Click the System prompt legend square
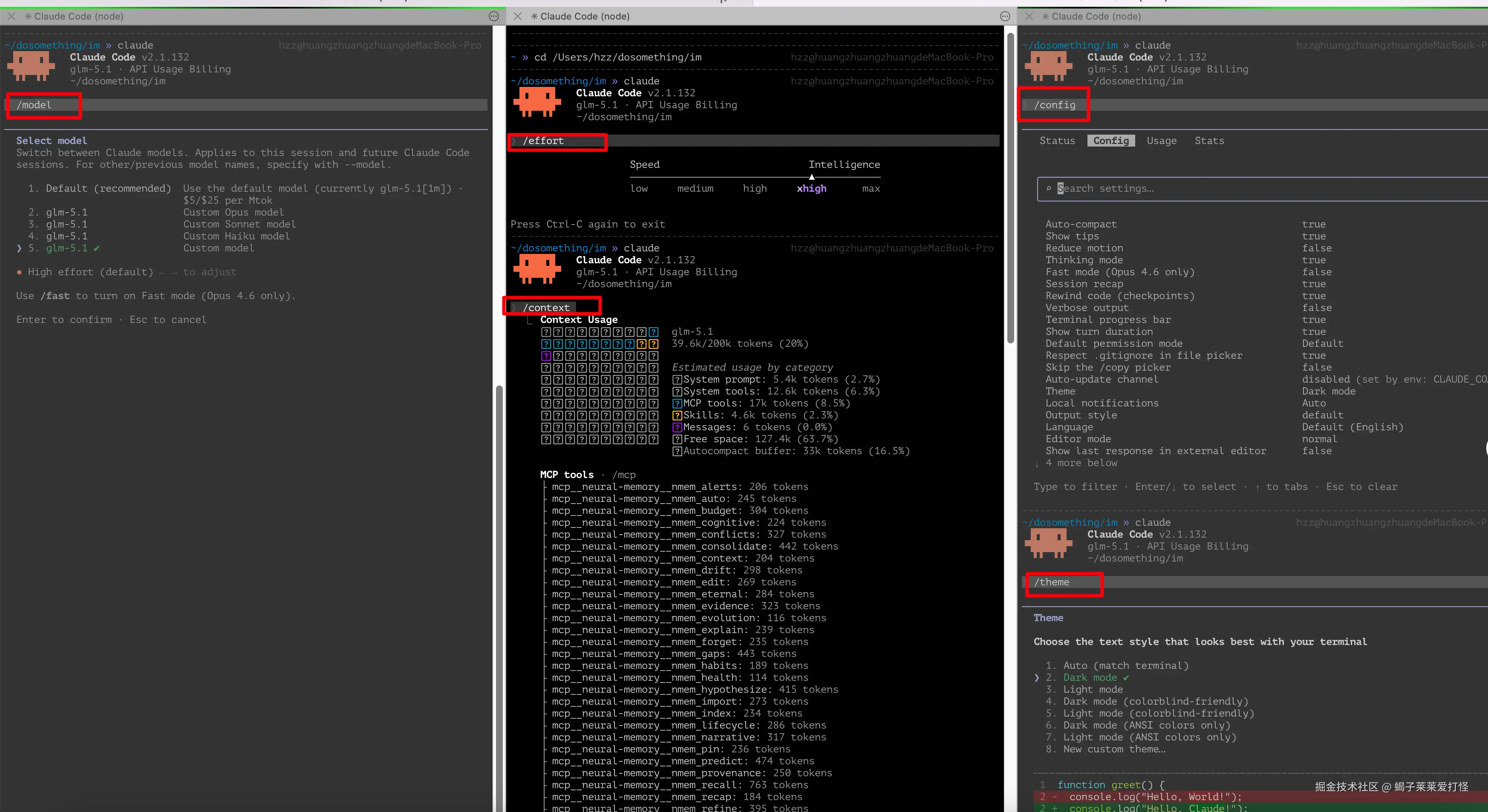Image resolution: width=1488 pixels, height=812 pixels. click(677, 380)
